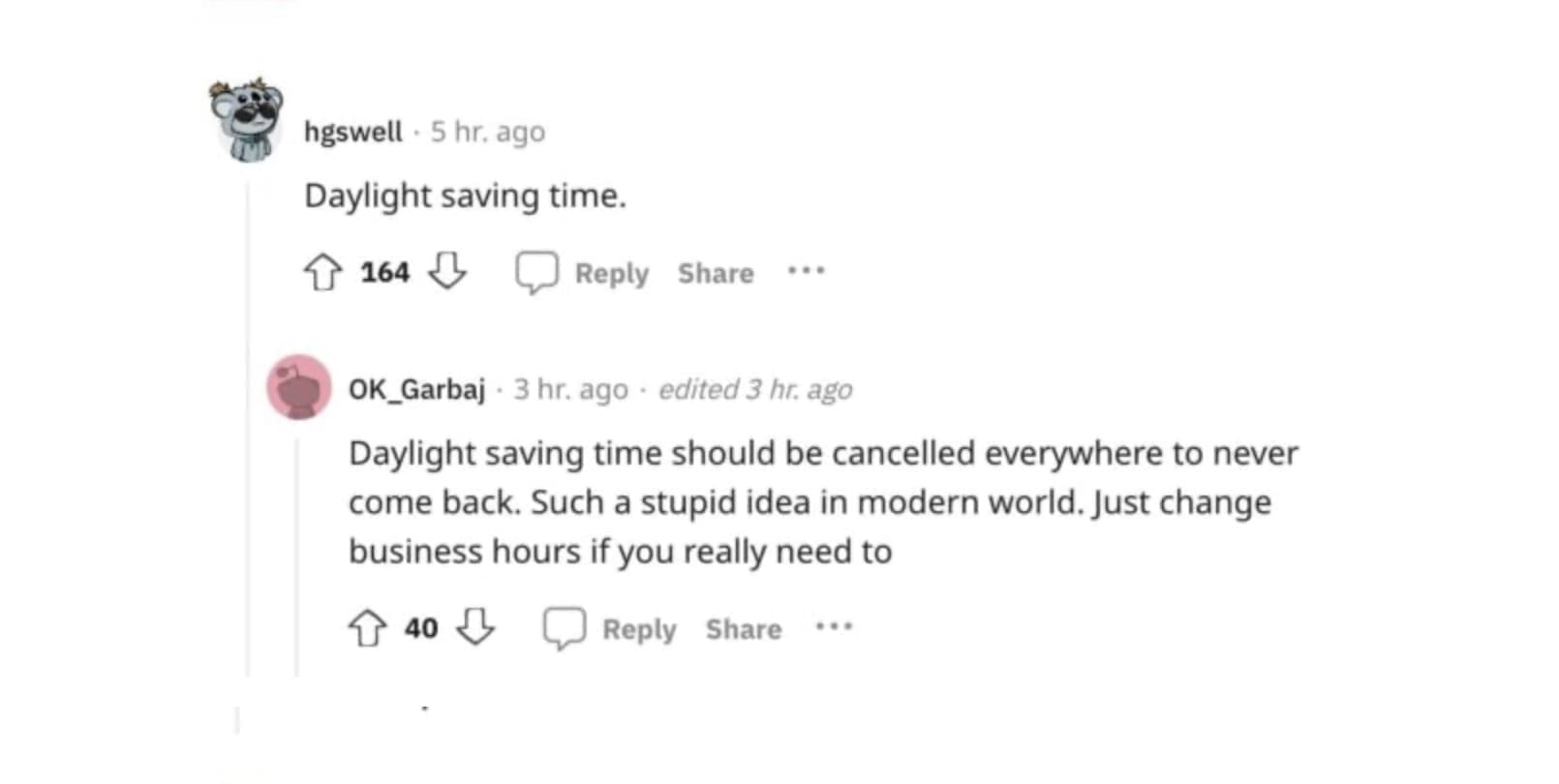Screen dimensions: 1559x784
Task: Open OK_Garbaj's pink avatar icon
Action: (x=299, y=387)
